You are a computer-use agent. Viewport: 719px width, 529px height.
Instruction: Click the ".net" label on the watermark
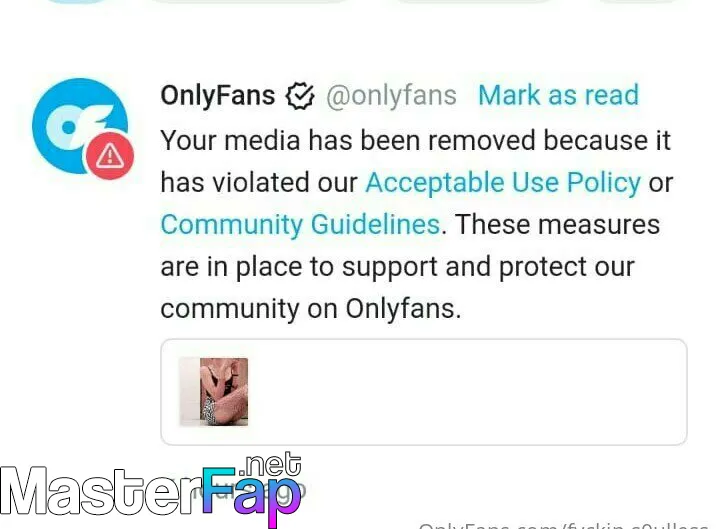(x=270, y=464)
